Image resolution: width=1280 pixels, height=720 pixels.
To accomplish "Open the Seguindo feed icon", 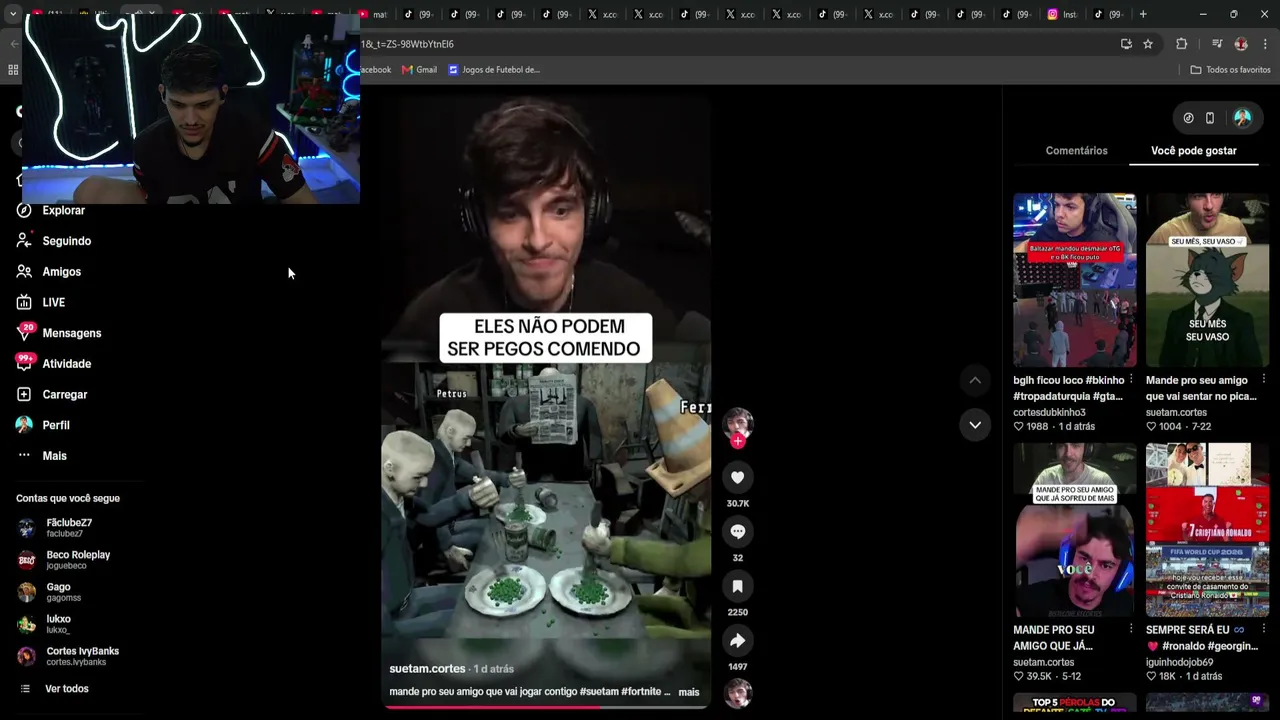I will click(x=24, y=241).
